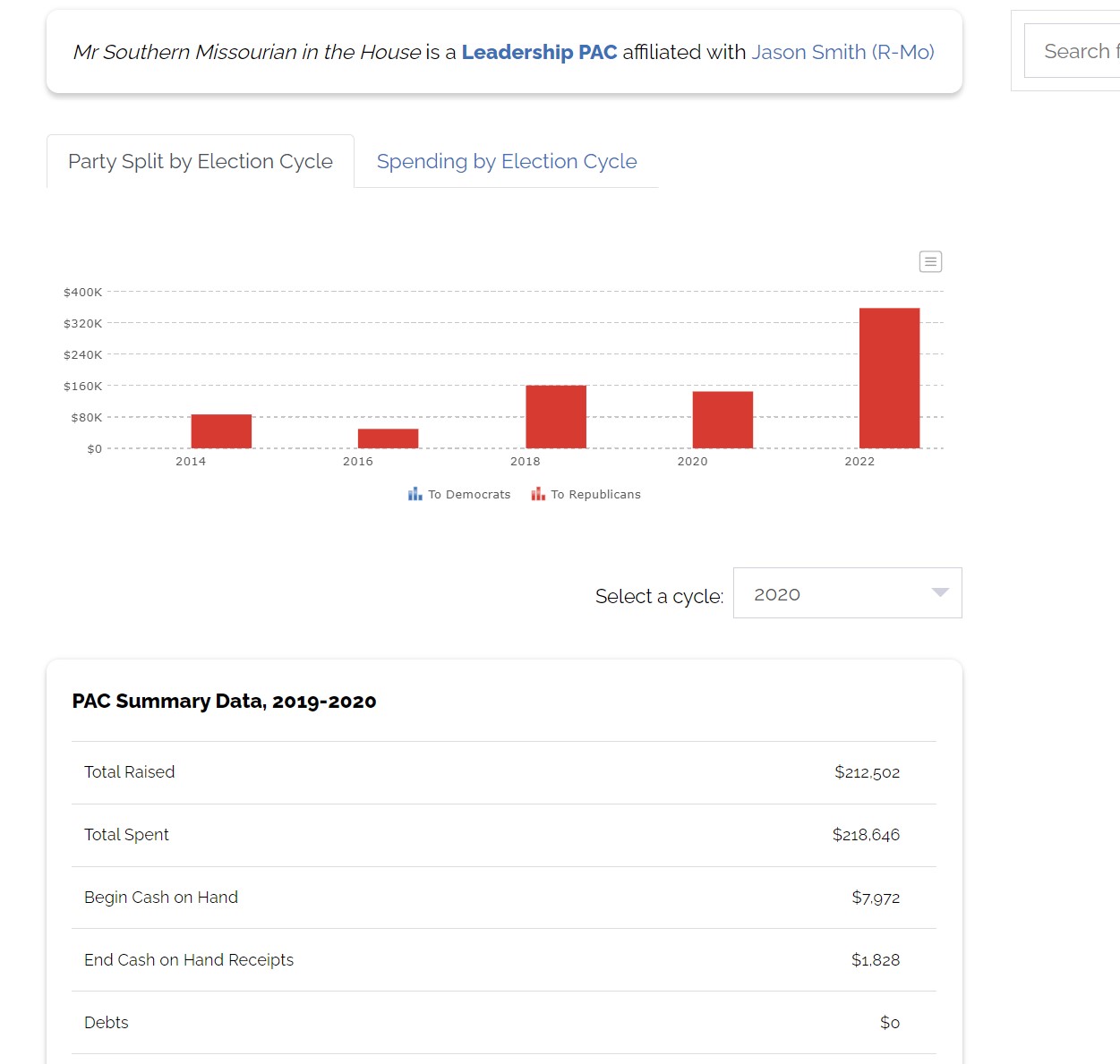Click the PAC Summary Data, 2019-2020 heading

224,701
